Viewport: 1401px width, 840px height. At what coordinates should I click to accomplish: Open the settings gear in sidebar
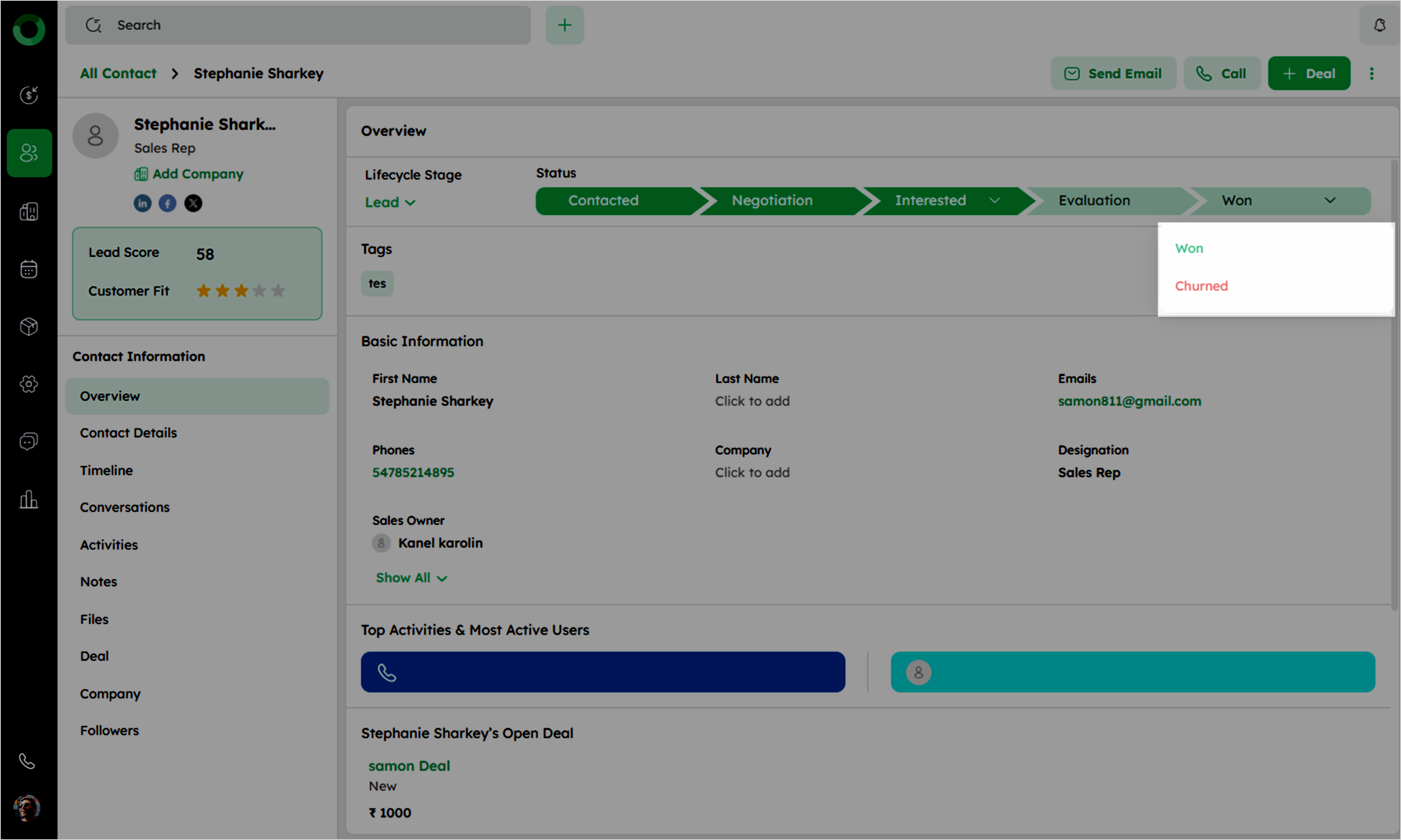[x=29, y=384]
